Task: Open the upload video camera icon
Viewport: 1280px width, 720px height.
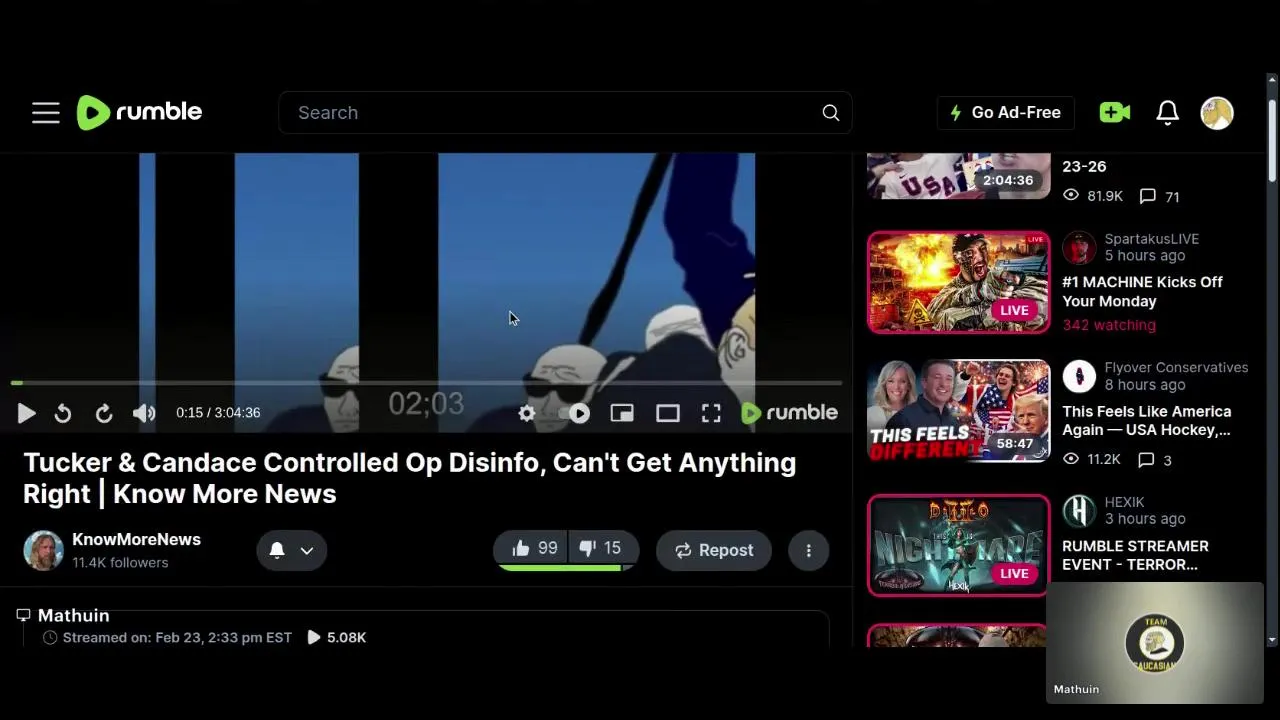Action: (1114, 113)
